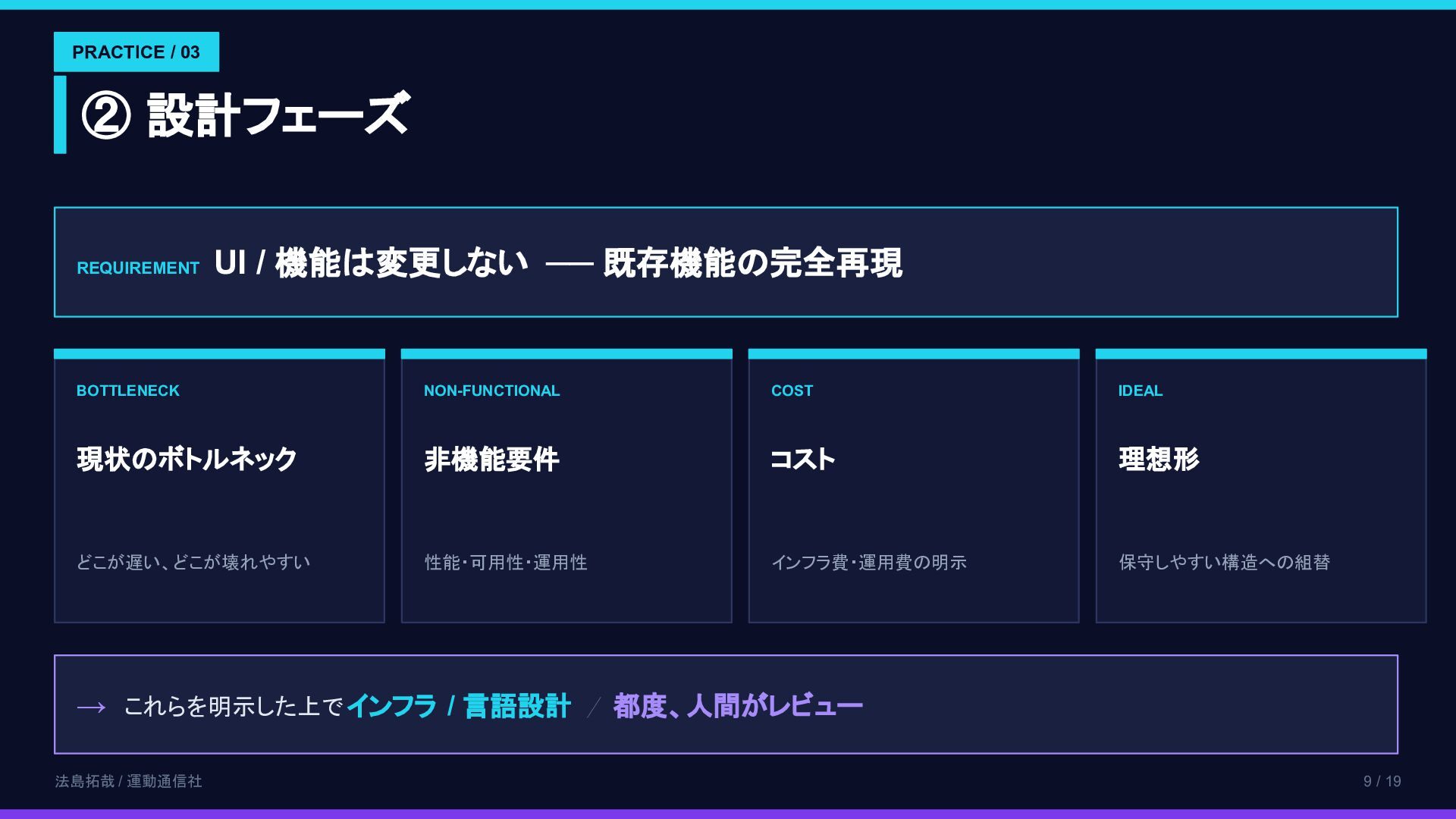Click the REQUIREMENT label

point(137,268)
